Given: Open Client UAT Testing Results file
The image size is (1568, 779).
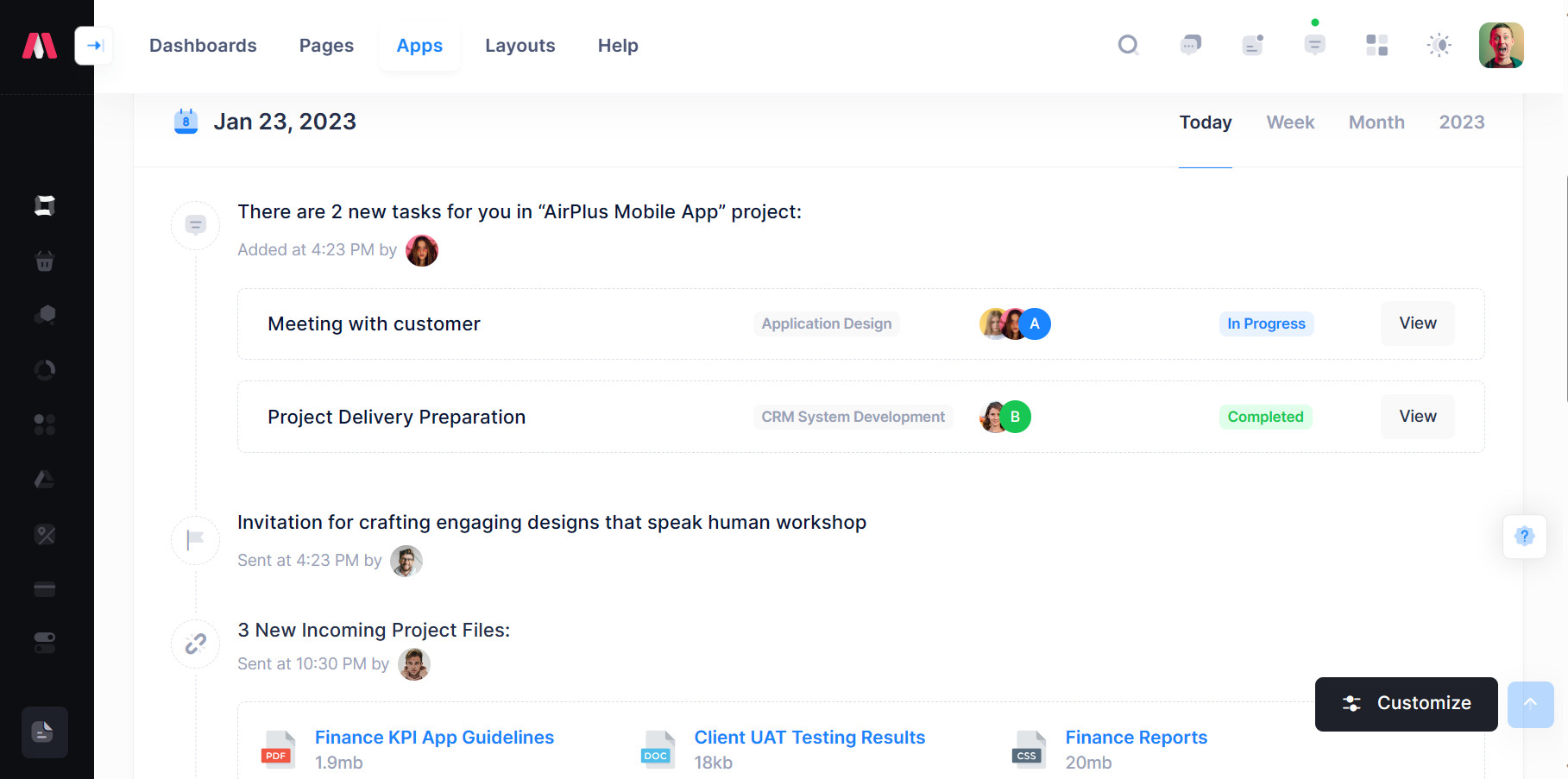Looking at the screenshot, I should [x=809, y=738].
